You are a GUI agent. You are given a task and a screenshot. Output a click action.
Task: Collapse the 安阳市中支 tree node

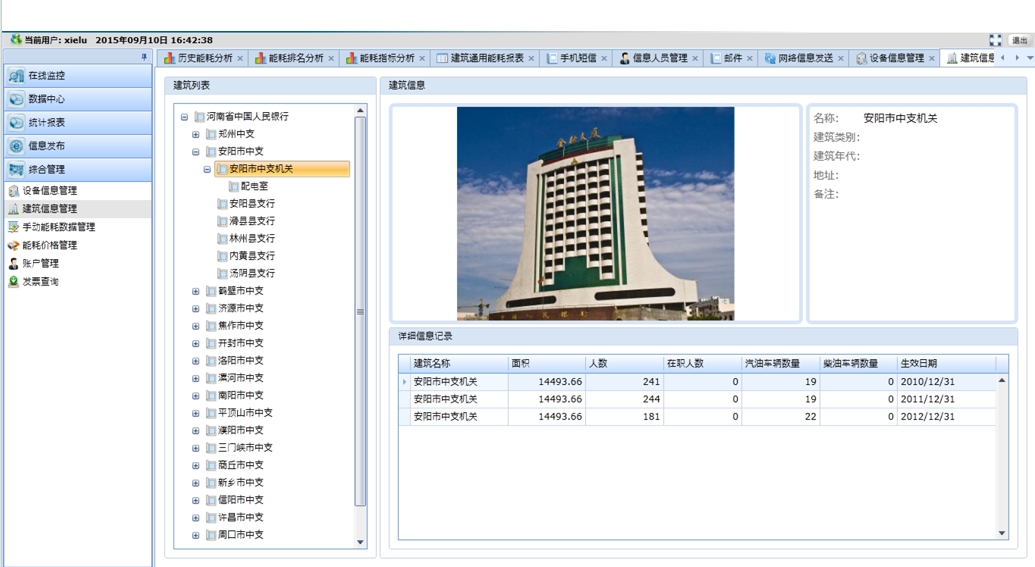pyautogui.click(x=196, y=152)
